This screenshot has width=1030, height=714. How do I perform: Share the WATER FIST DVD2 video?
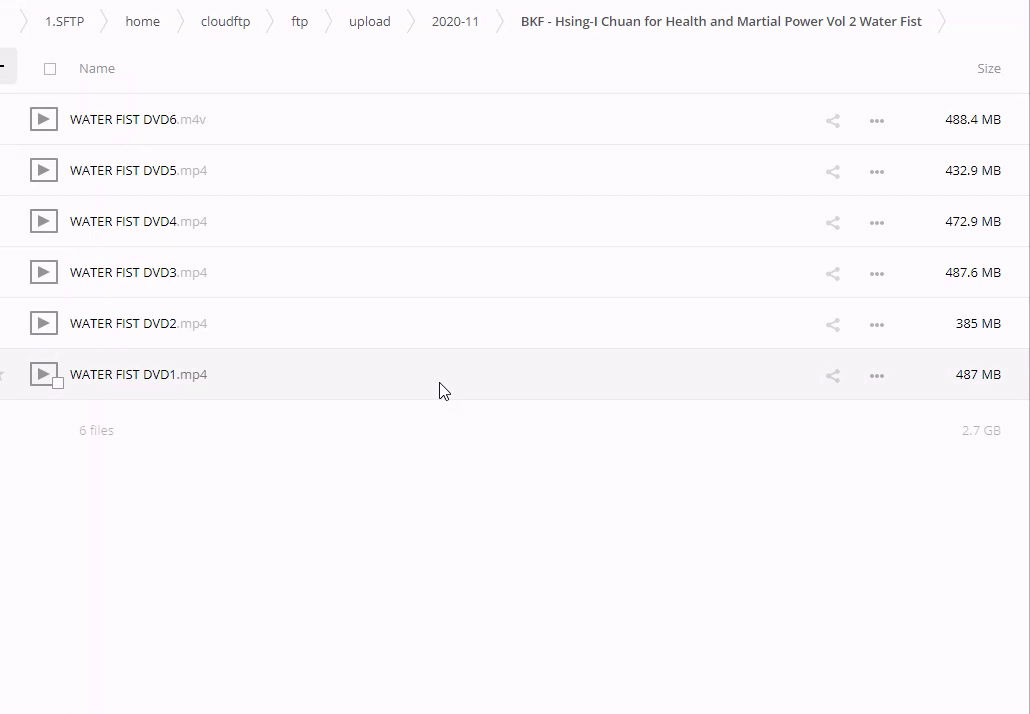pyautogui.click(x=832, y=325)
